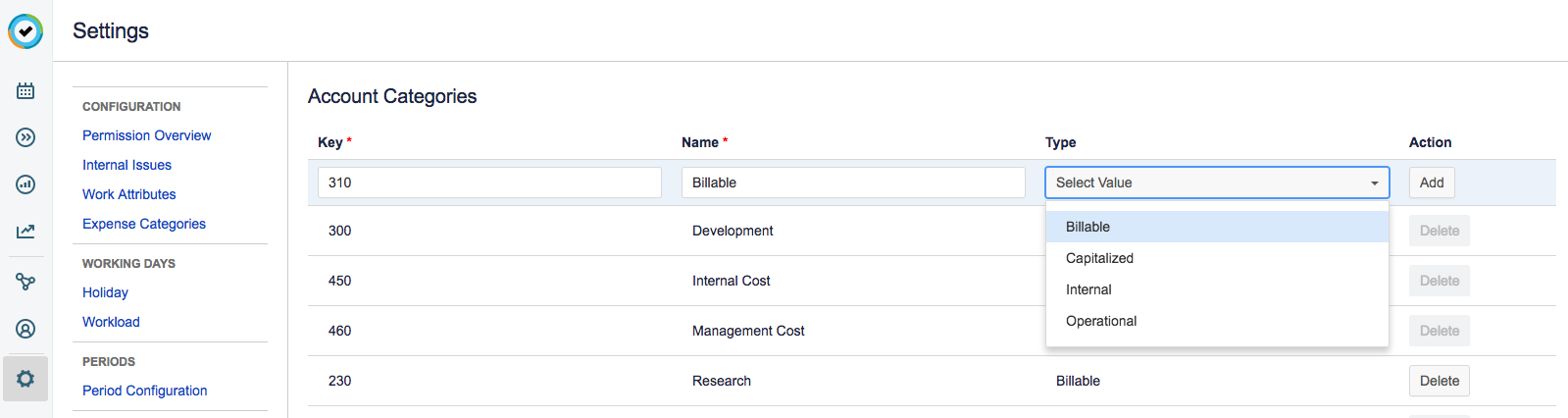The height and width of the screenshot is (418, 1568).
Task: Click the Settings gear icon in sidebar
Action: [x=25, y=379]
